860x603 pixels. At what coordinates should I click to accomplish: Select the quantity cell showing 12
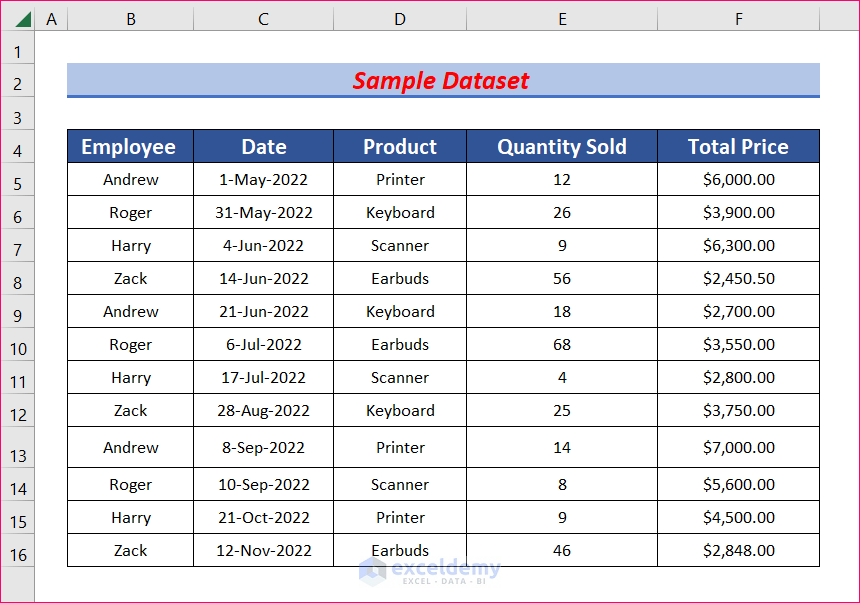tap(562, 179)
